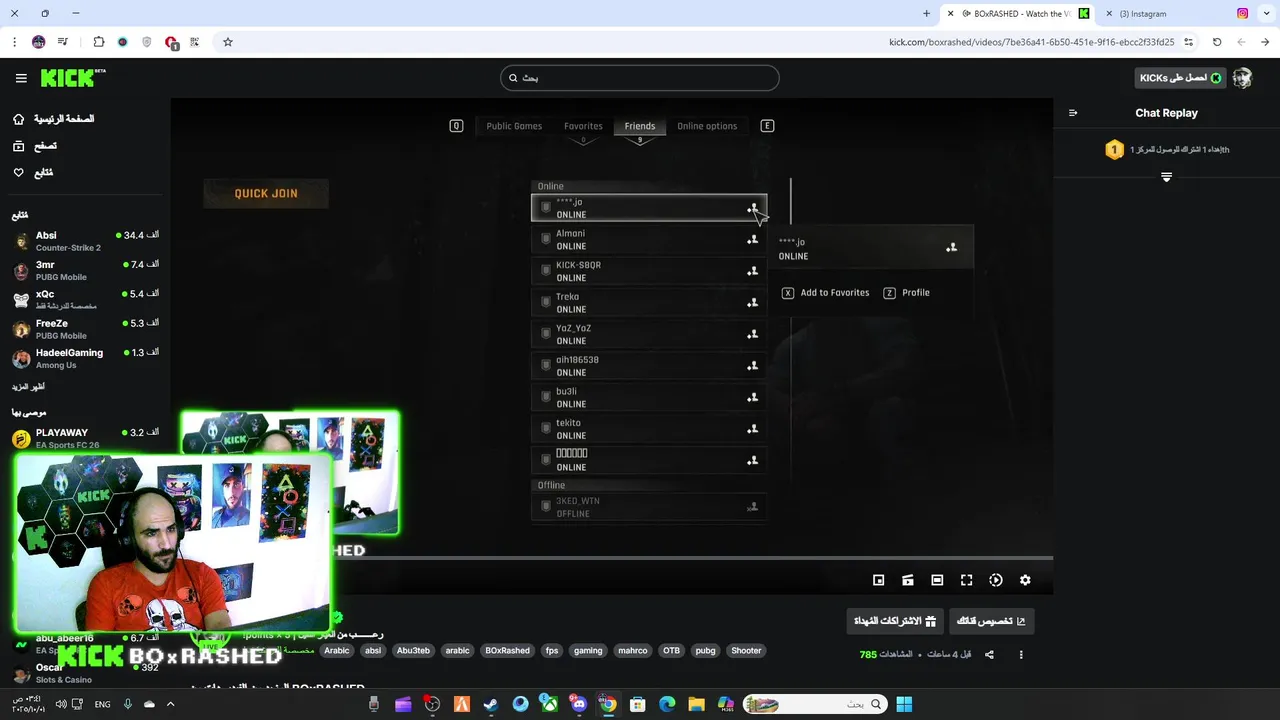1280x720 pixels.
Task: Click the gift subscriptions button
Action: click(x=894, y=621)
